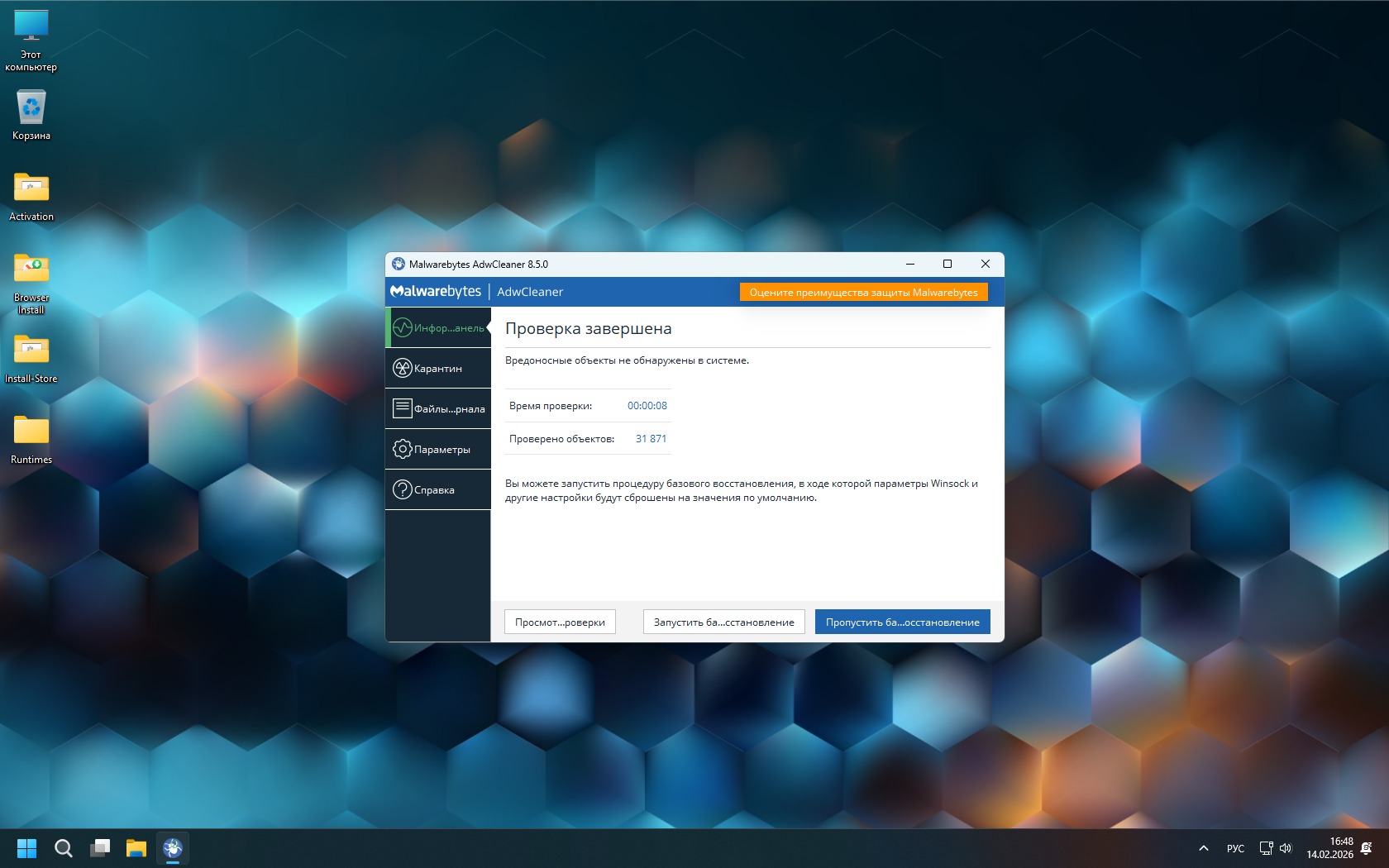Switch the РУС keyboard language indicator

[1235, 848]
